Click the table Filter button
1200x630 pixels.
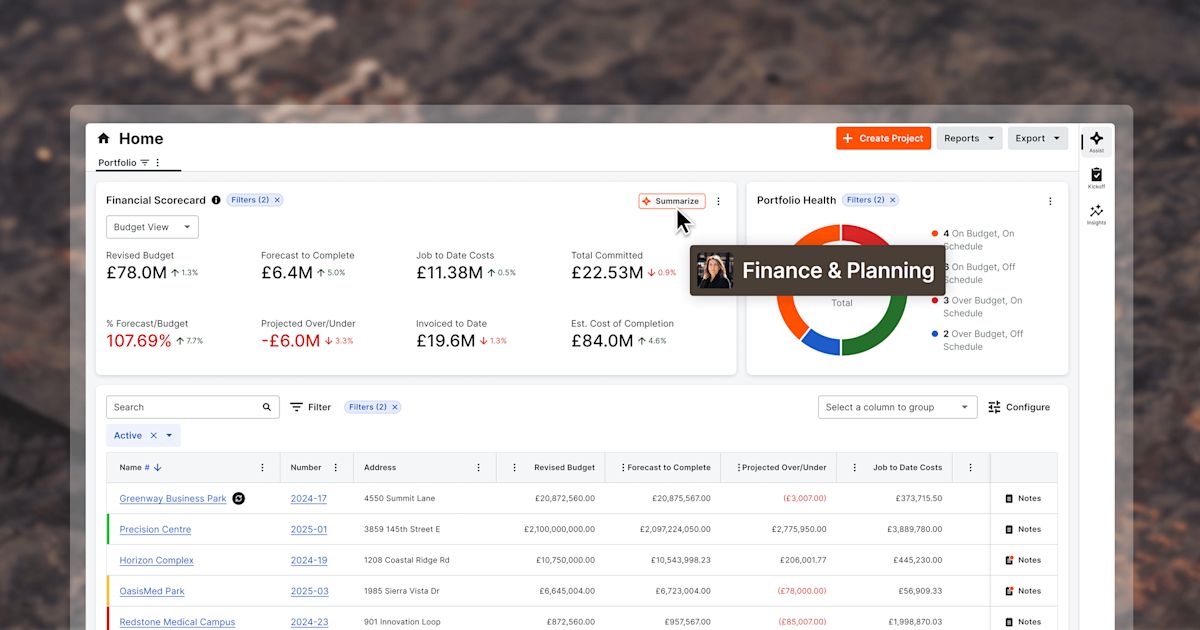click(x=310, y=407)
